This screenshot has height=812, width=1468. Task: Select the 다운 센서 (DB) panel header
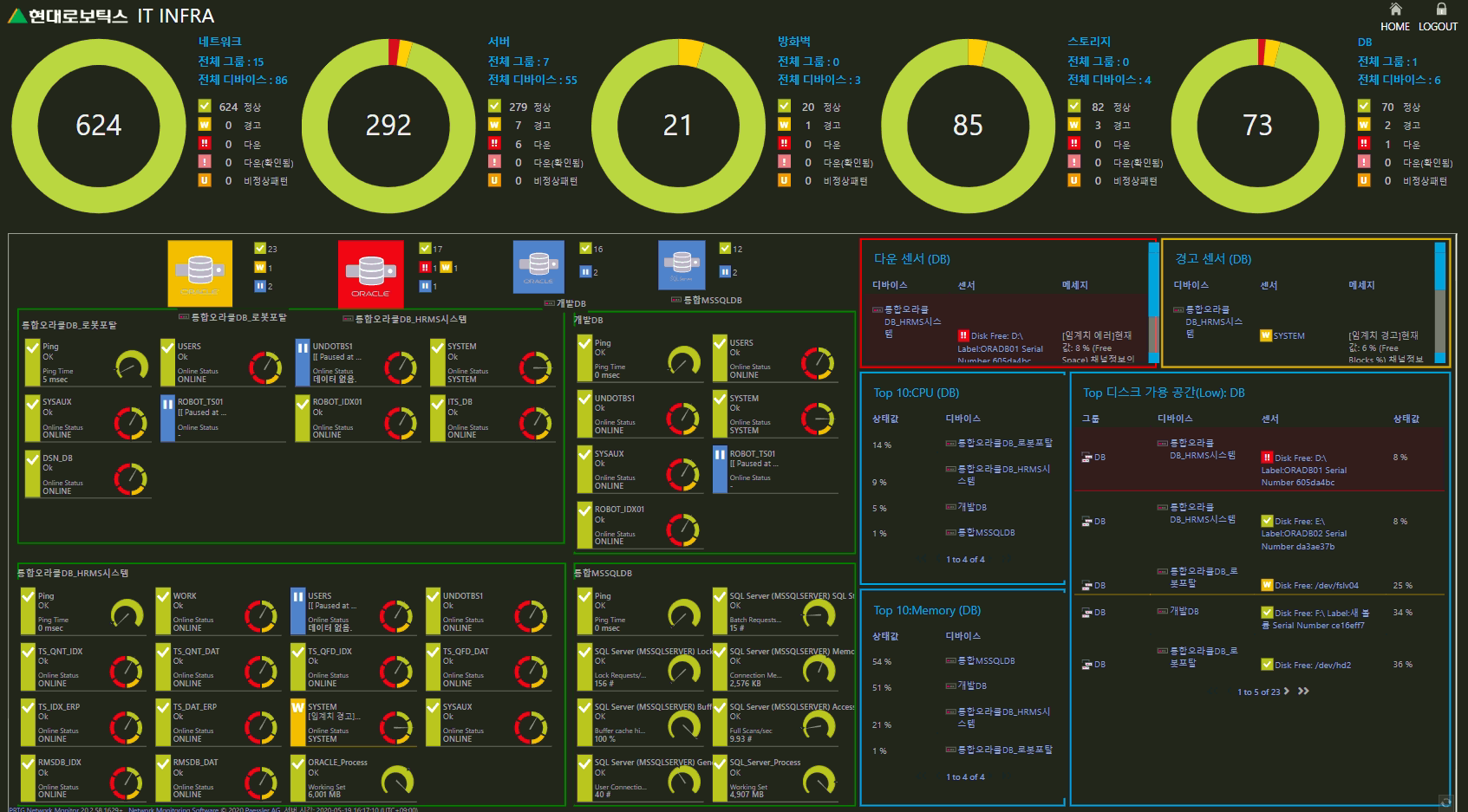912,258
